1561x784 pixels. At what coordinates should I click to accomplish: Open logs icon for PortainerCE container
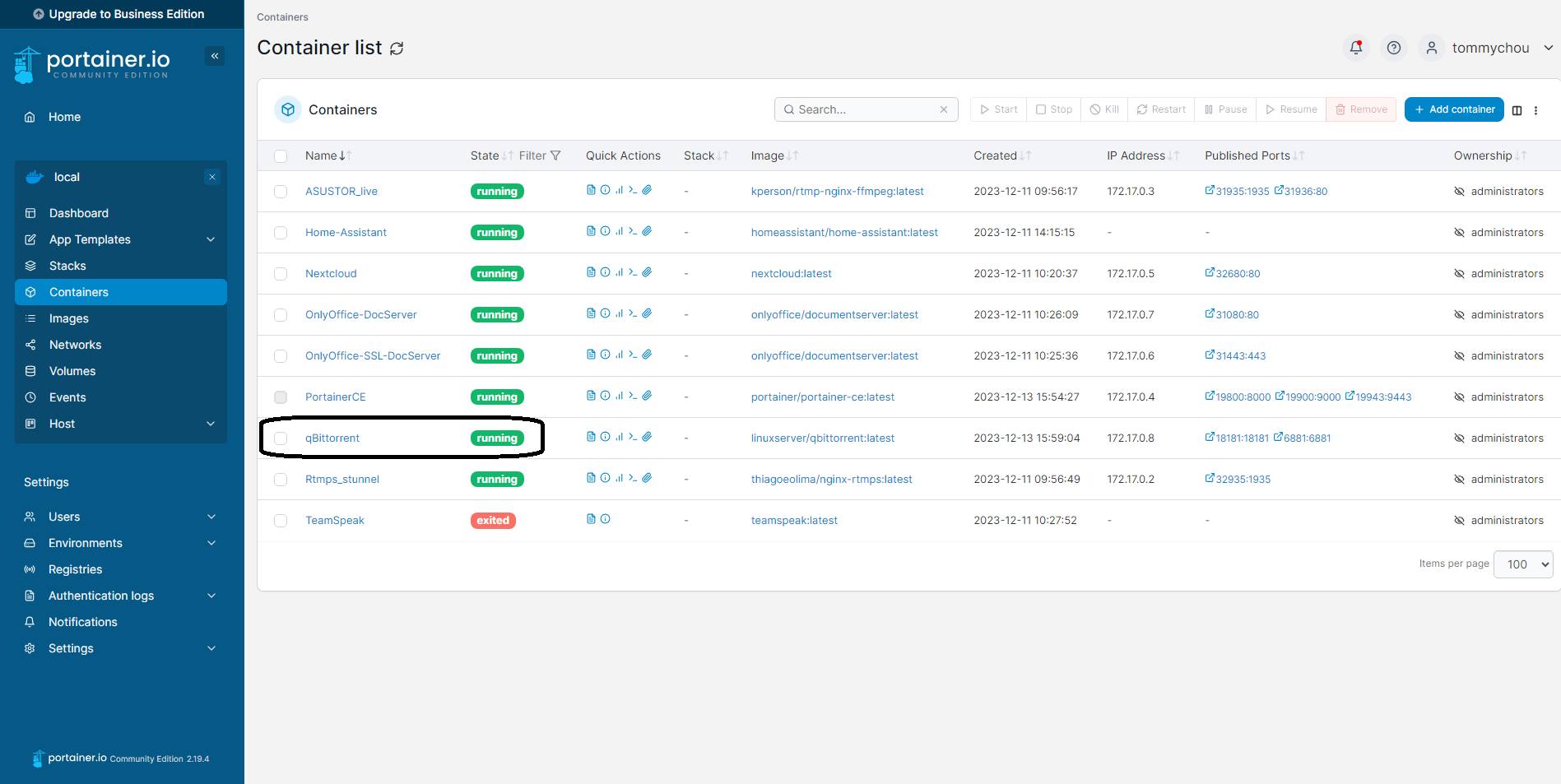(x=591, y=396)
